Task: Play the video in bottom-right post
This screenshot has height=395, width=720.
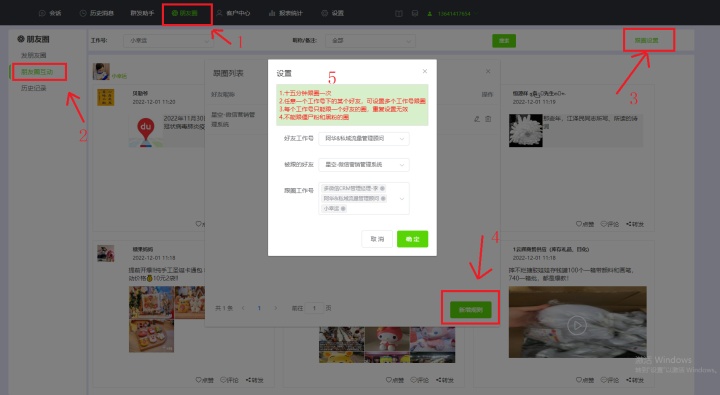Action: (x=577, y=325)
